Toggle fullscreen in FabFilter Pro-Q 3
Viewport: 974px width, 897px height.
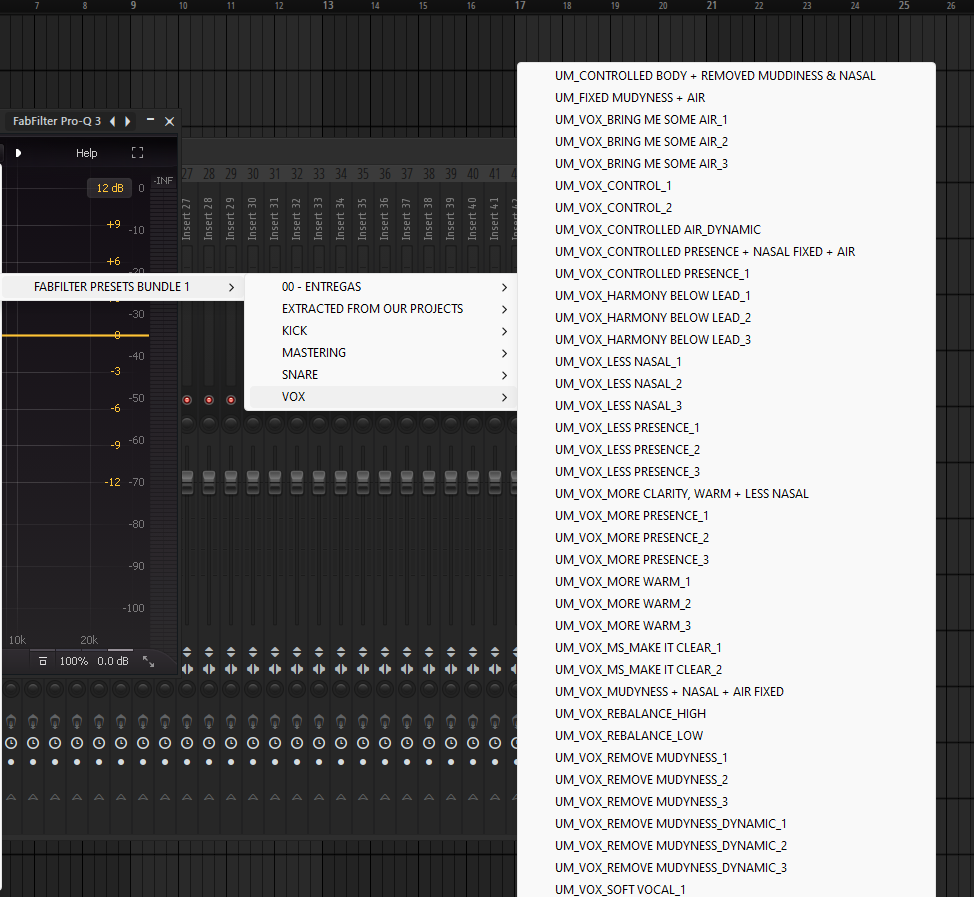click(137, 153)
